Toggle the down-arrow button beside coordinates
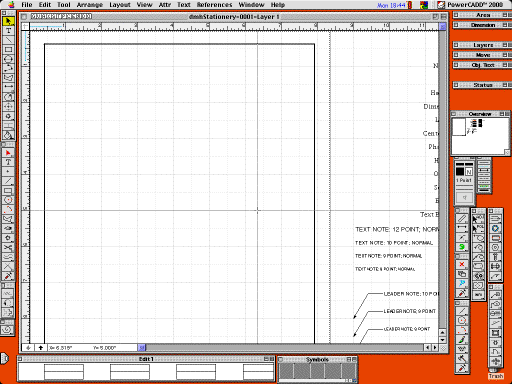The image size is (512, 384). (x=28, y=348)
